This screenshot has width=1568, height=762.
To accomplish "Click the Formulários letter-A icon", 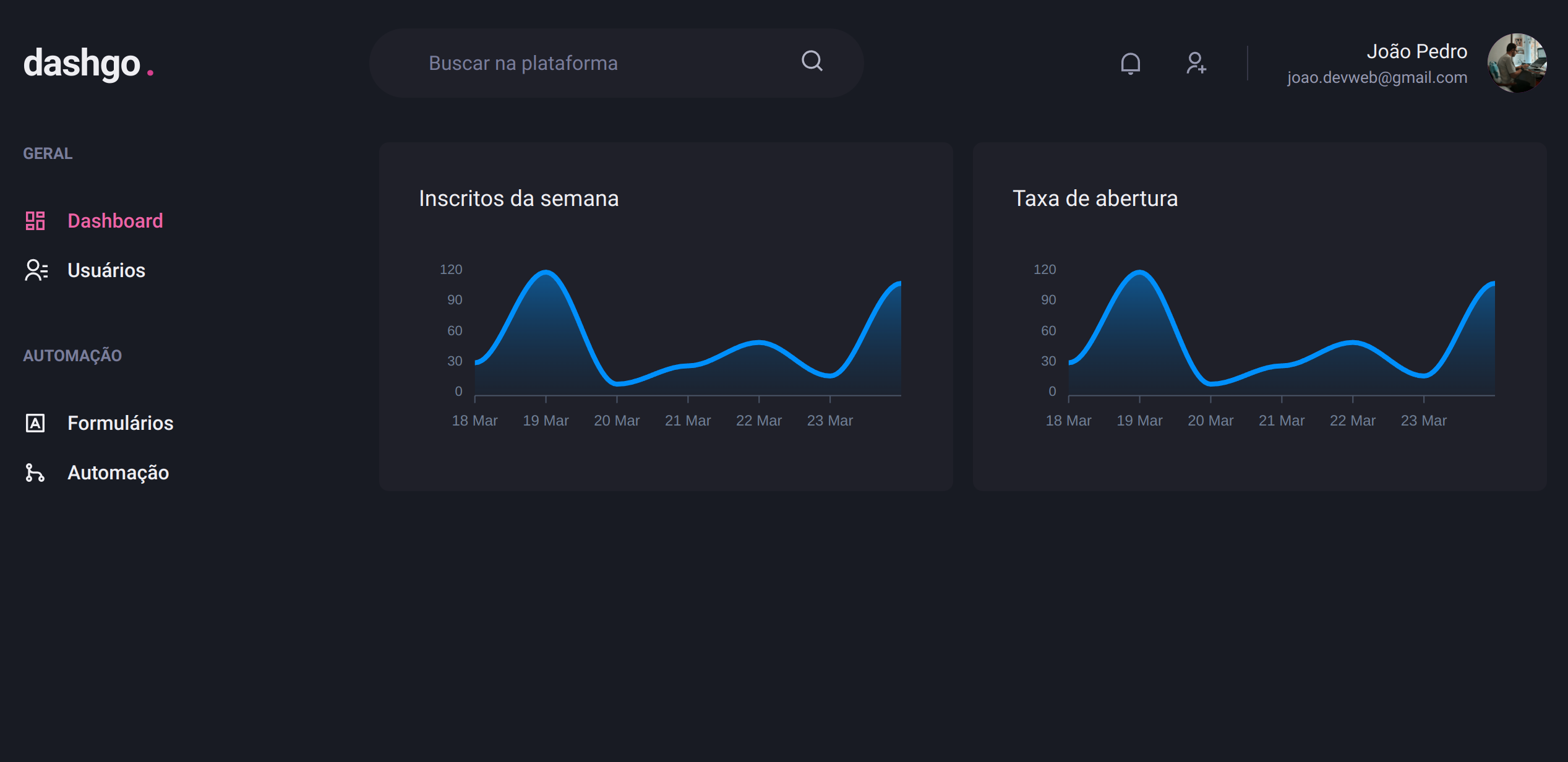I will coord(35,423).
